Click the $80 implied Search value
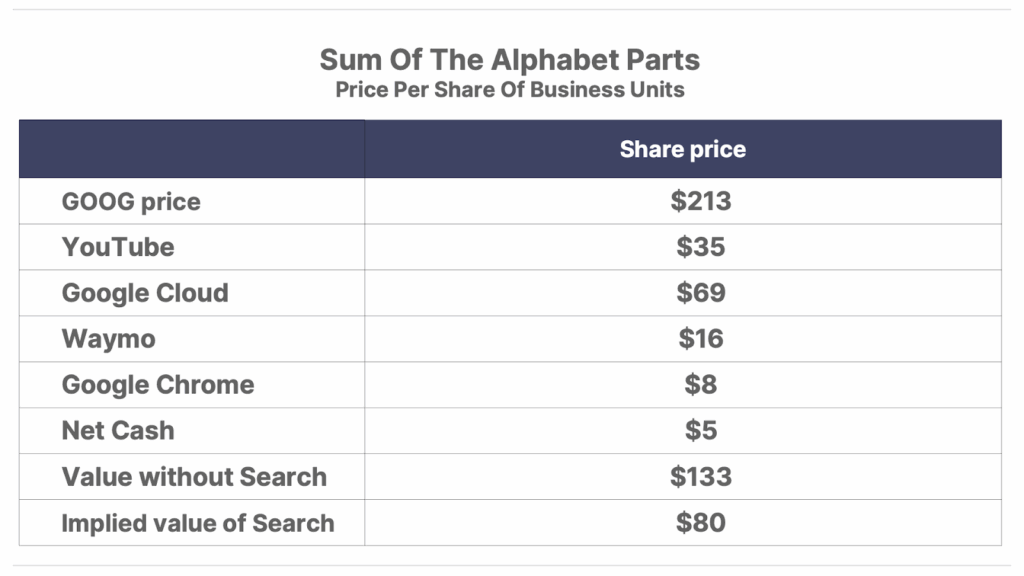Screen dimensions: 1024x576 701,522
